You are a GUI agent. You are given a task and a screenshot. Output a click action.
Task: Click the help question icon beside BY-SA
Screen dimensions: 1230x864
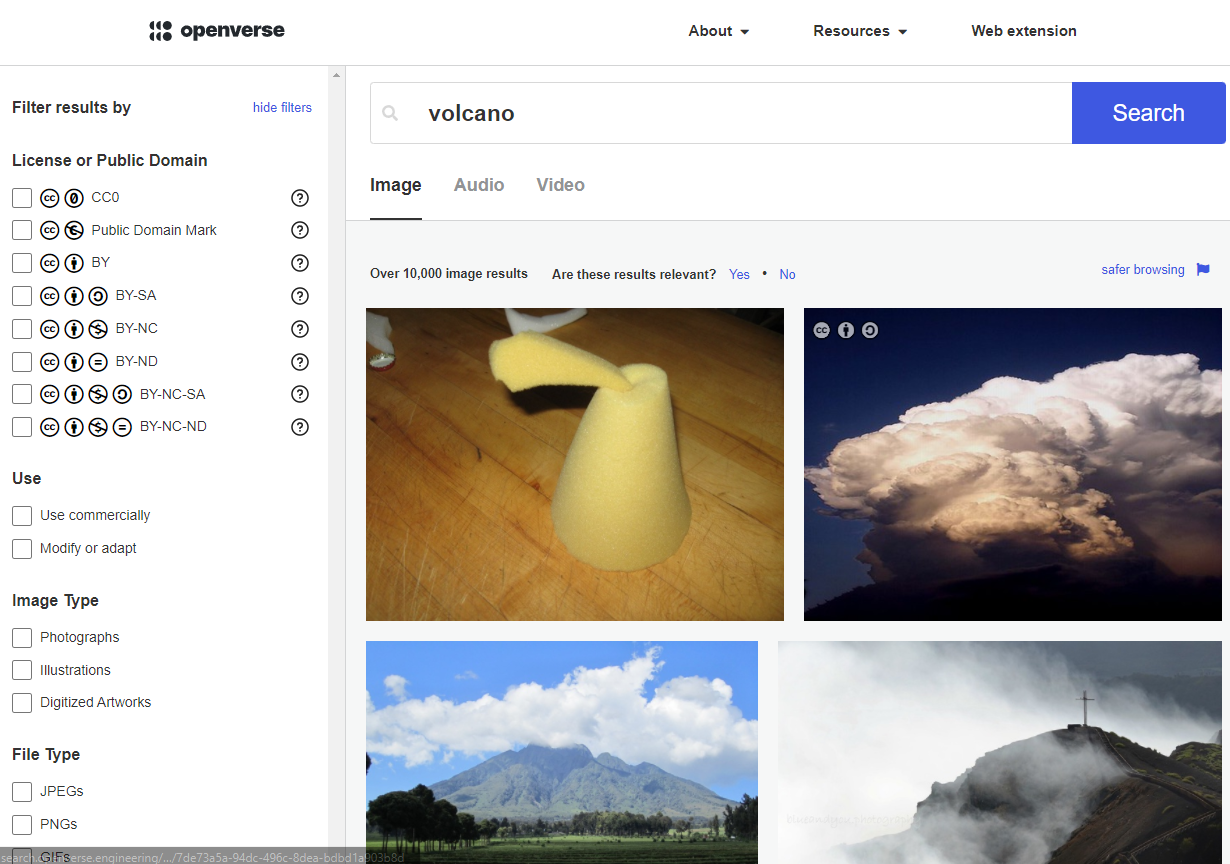point(300,296)
